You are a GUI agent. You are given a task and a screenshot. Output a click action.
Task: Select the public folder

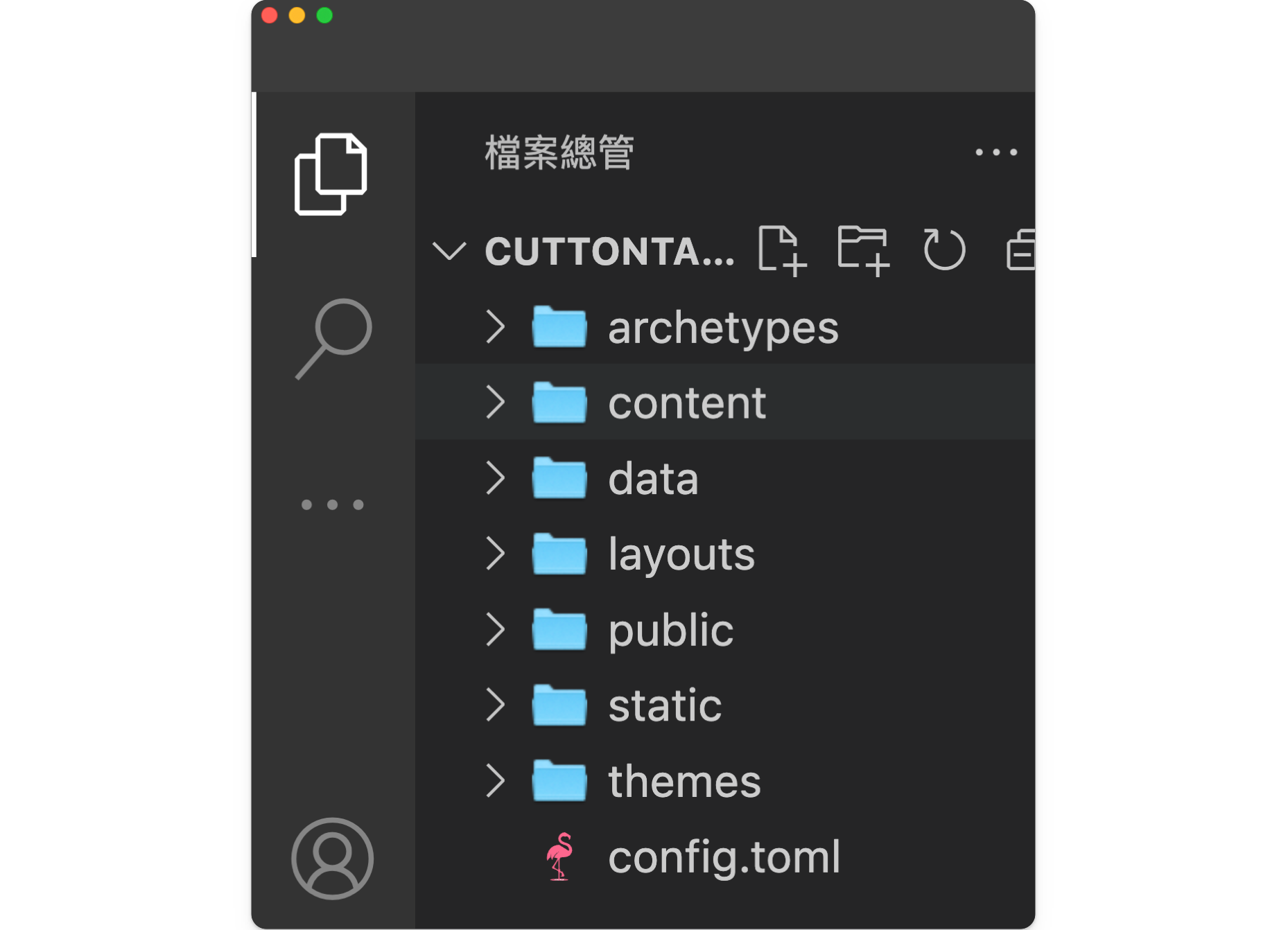coord(670,630)
